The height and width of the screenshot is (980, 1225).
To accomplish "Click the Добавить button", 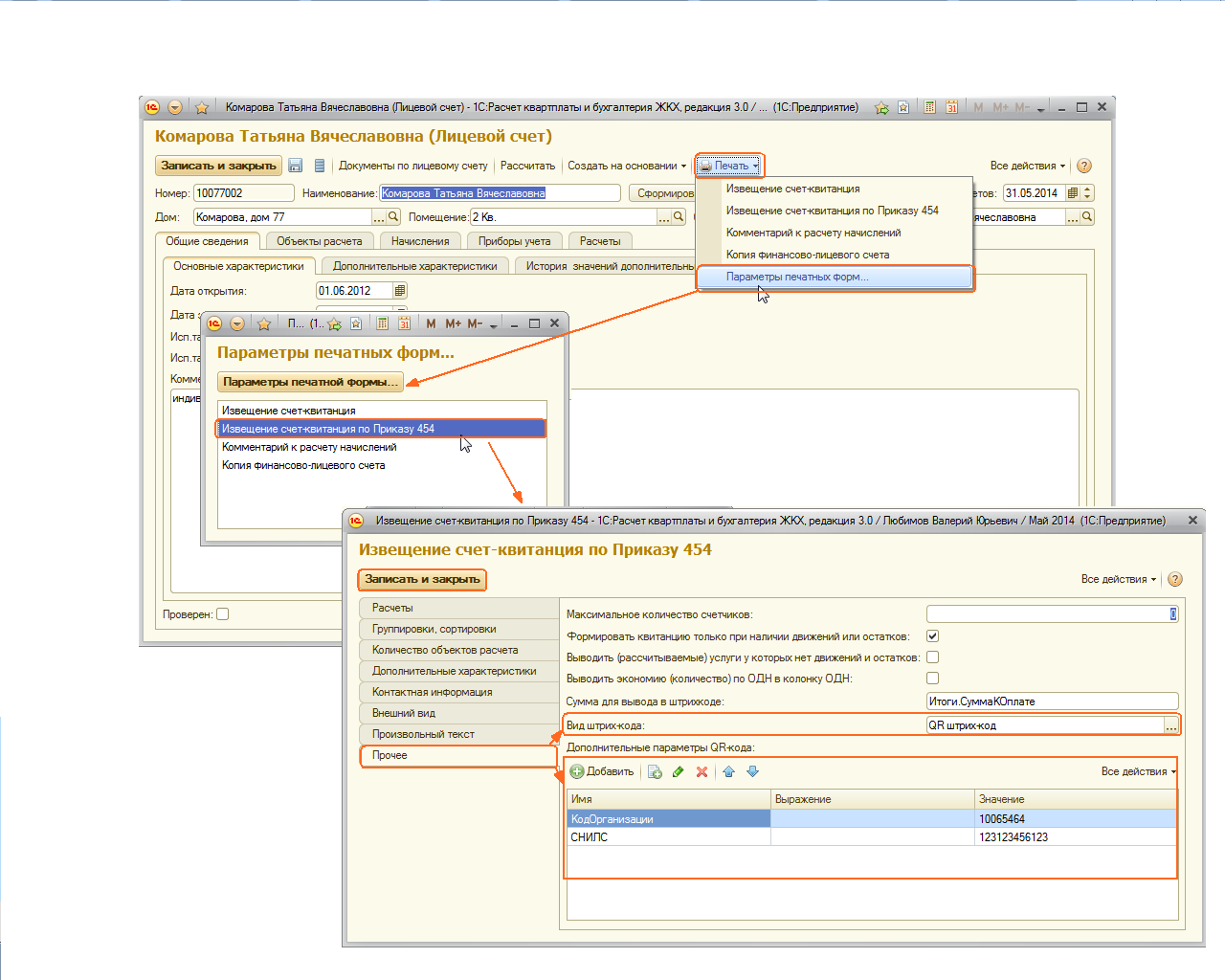I will [x=602, y=771].
